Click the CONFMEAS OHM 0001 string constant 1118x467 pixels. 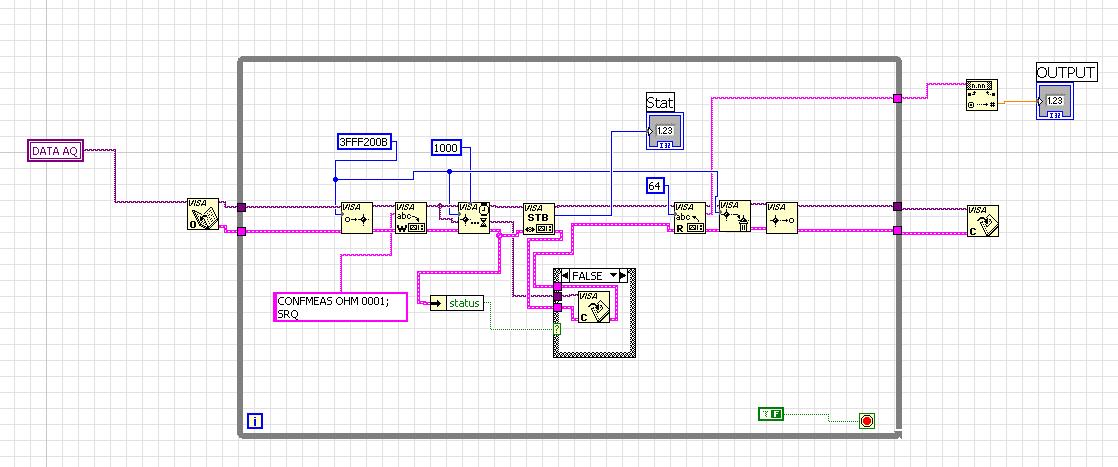click(341, 307)
